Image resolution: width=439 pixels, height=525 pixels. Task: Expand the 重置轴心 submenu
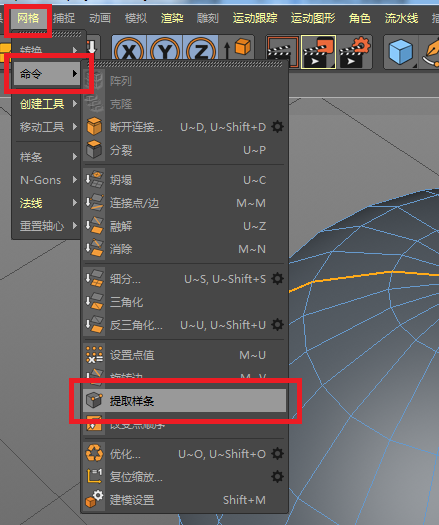[47, 226]
